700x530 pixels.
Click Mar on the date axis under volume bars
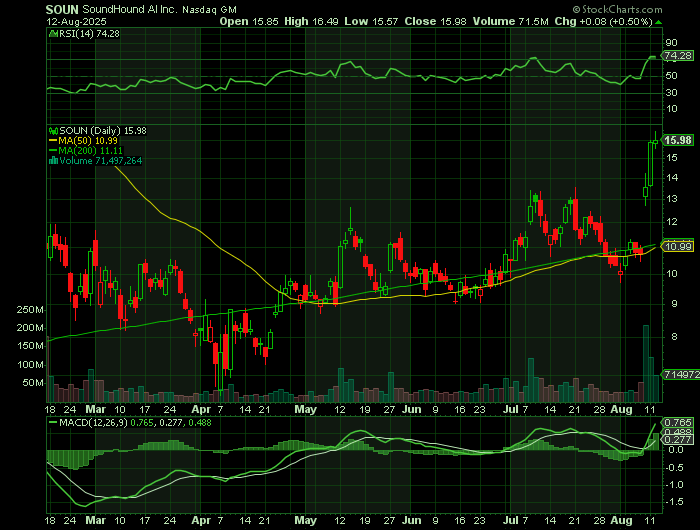96,409
